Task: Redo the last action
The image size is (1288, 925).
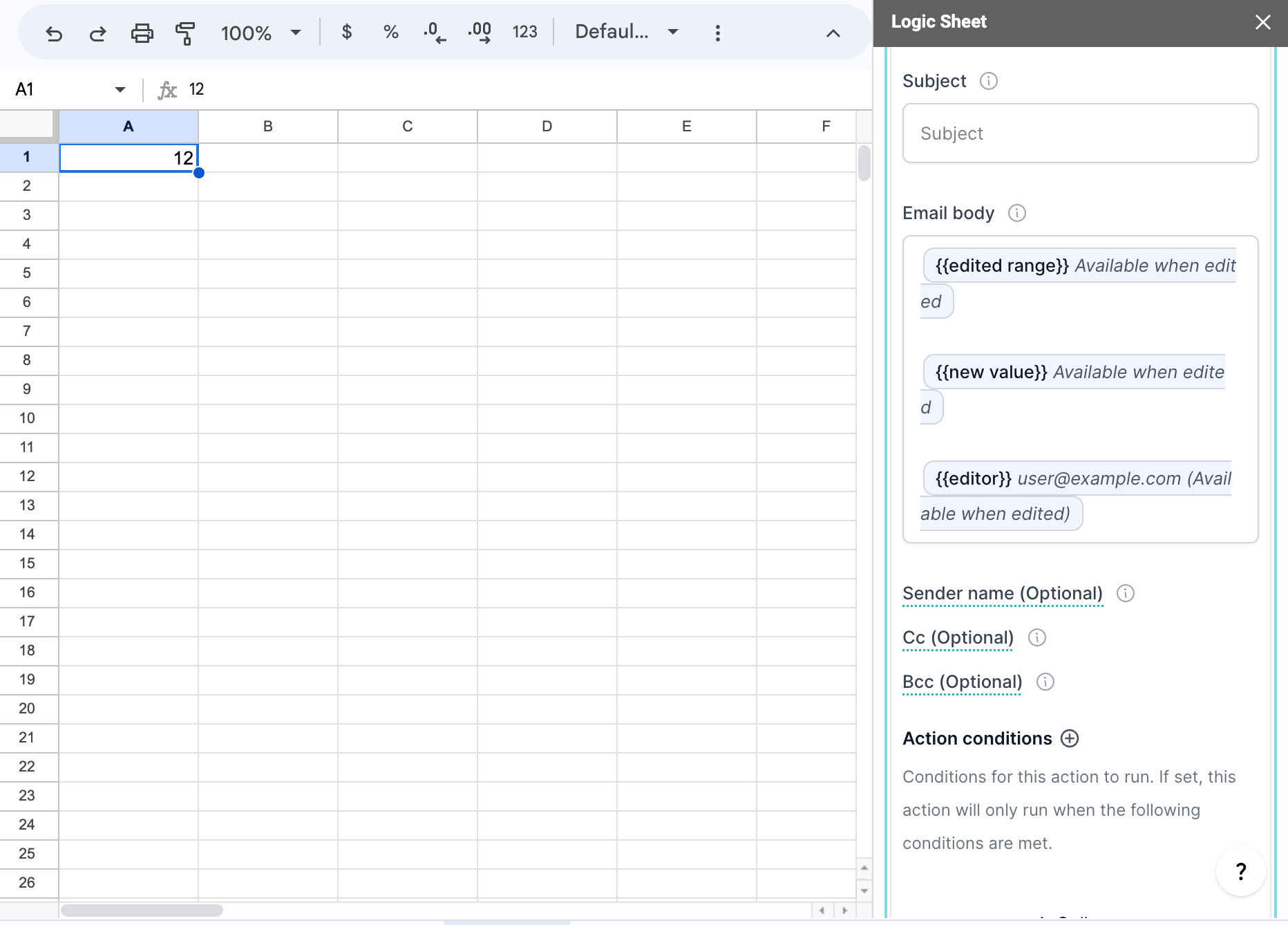Action: pyautogui.click(x=97, y=32)
